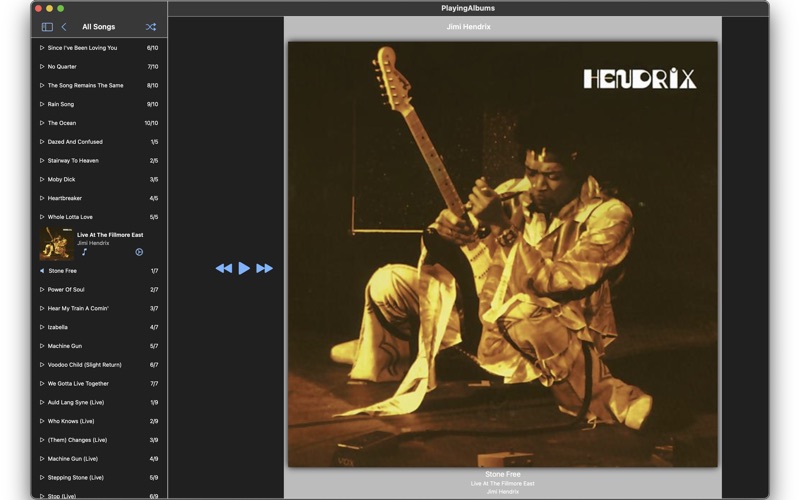Image resolution: width=800 pixels, height=500 pixels.
Task: Select song title Voodoo Child (Slight Return)
Action: [84, 365]
